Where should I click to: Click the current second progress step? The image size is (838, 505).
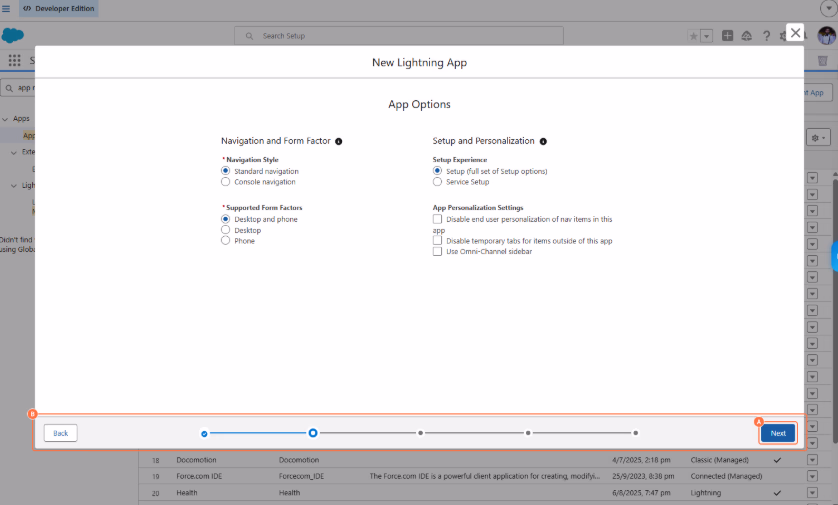coord(313,433)
